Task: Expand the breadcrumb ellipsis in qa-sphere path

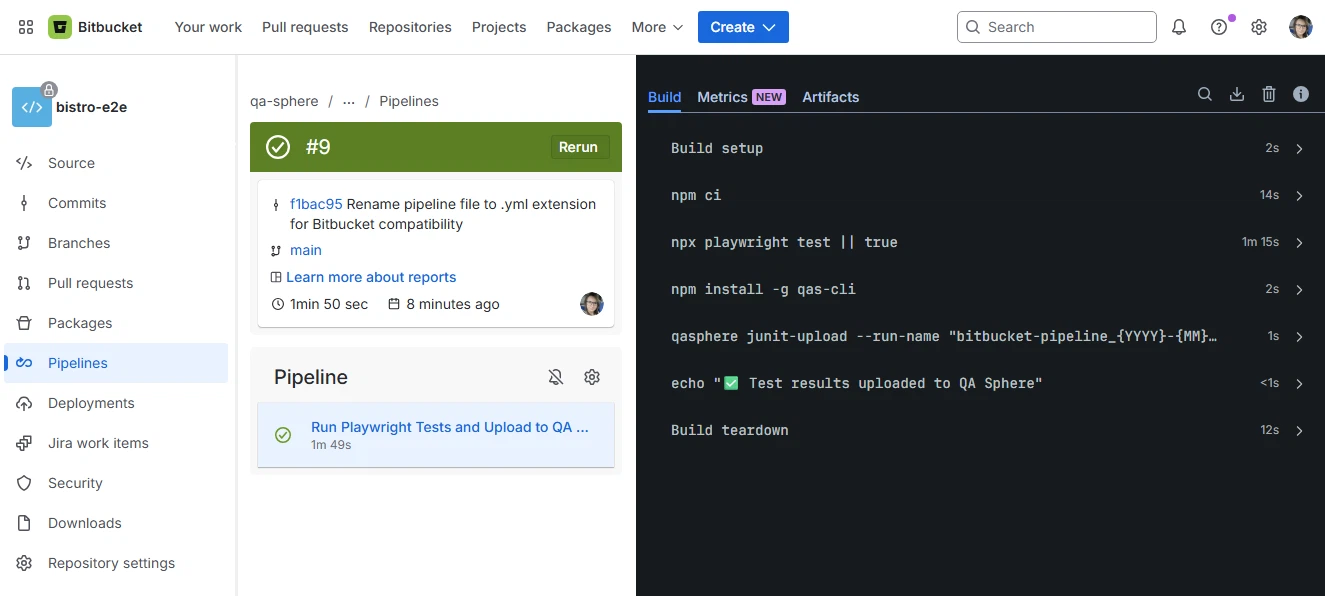Action: click(x=349, y=101)
